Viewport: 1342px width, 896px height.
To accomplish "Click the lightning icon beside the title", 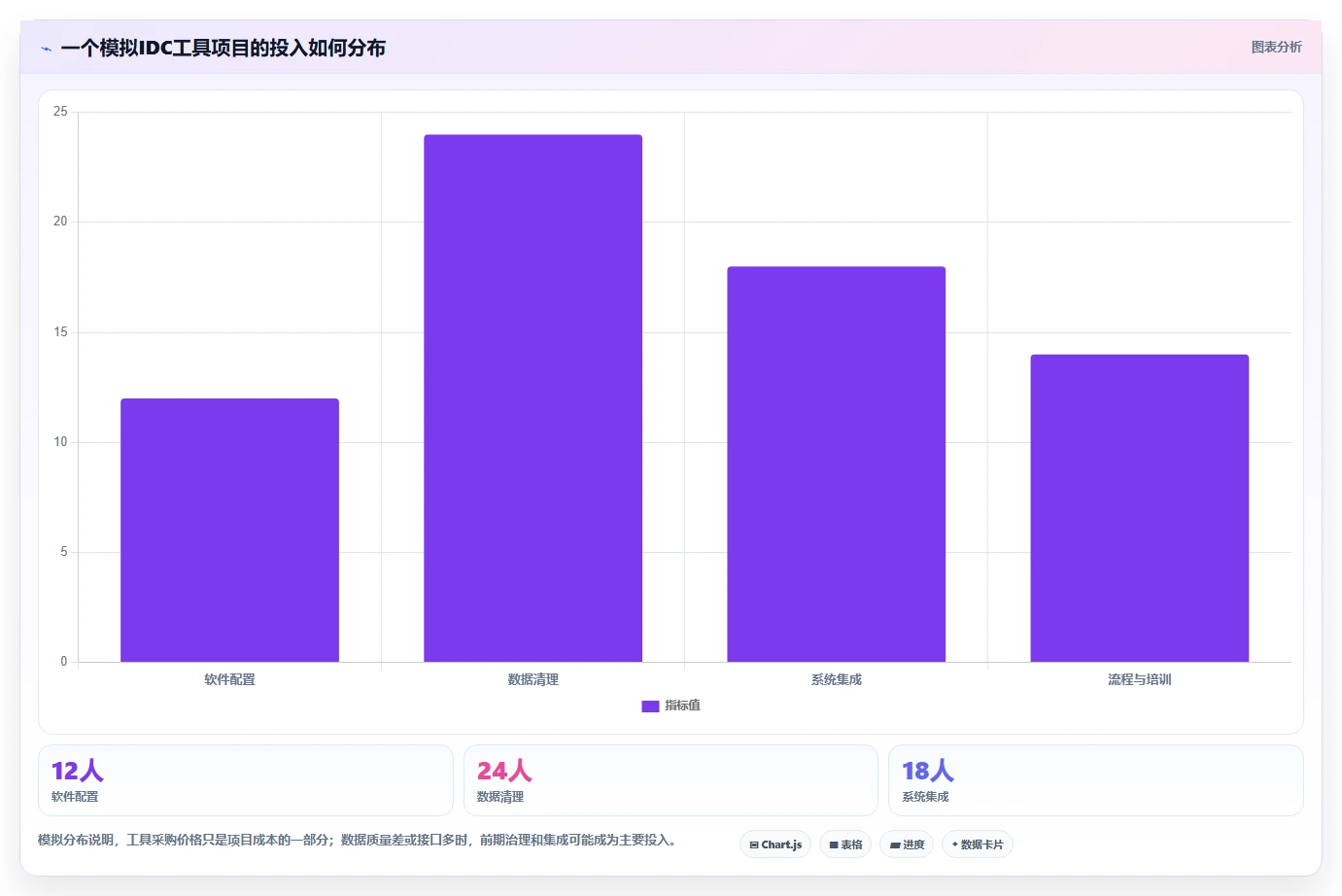I will tap(46, 49).
